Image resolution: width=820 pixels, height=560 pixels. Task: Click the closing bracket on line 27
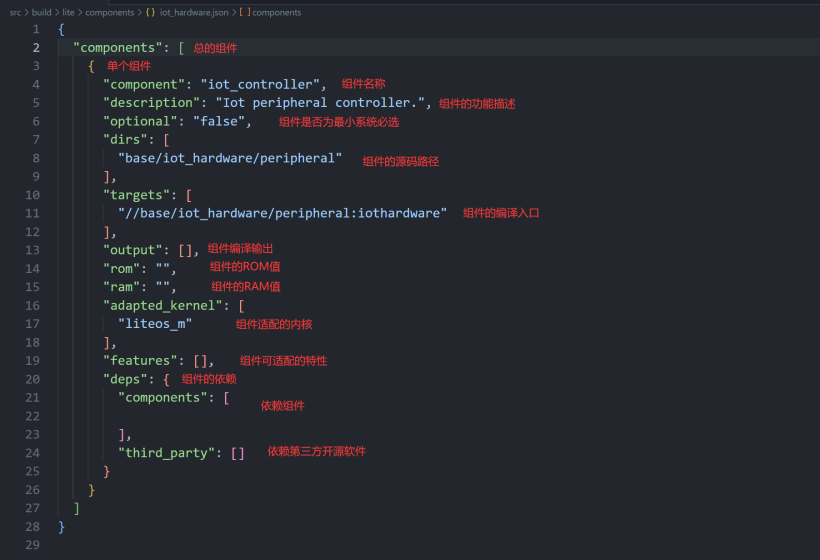pos(76,508)
